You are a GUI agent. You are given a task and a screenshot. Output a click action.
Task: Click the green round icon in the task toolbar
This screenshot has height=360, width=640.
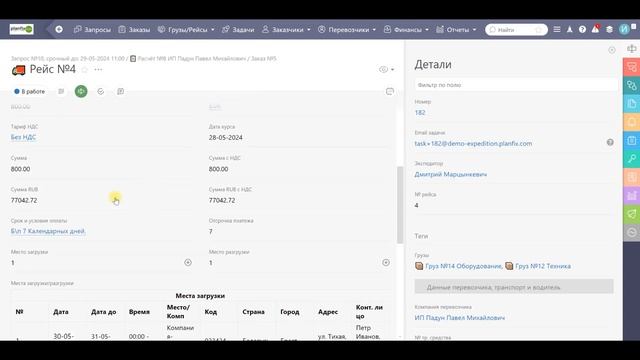81,91
